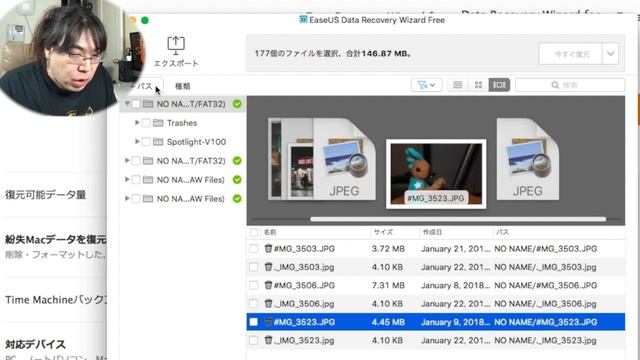Click trash icon of ._IMG_3523.jpg row
Screen dimensions: 640x360
tap(268, 340)
